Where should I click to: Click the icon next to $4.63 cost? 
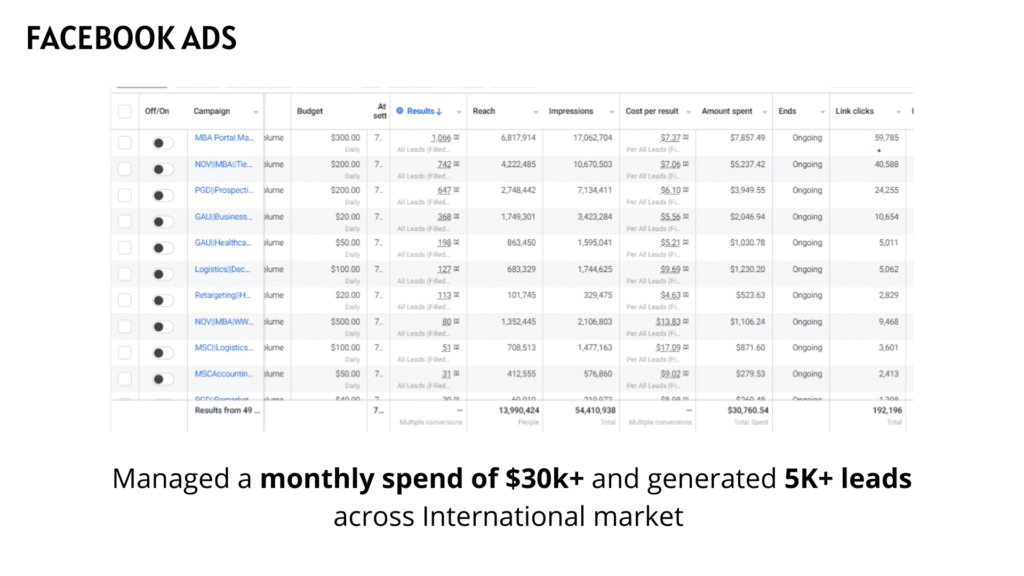(x=687, y=296)
